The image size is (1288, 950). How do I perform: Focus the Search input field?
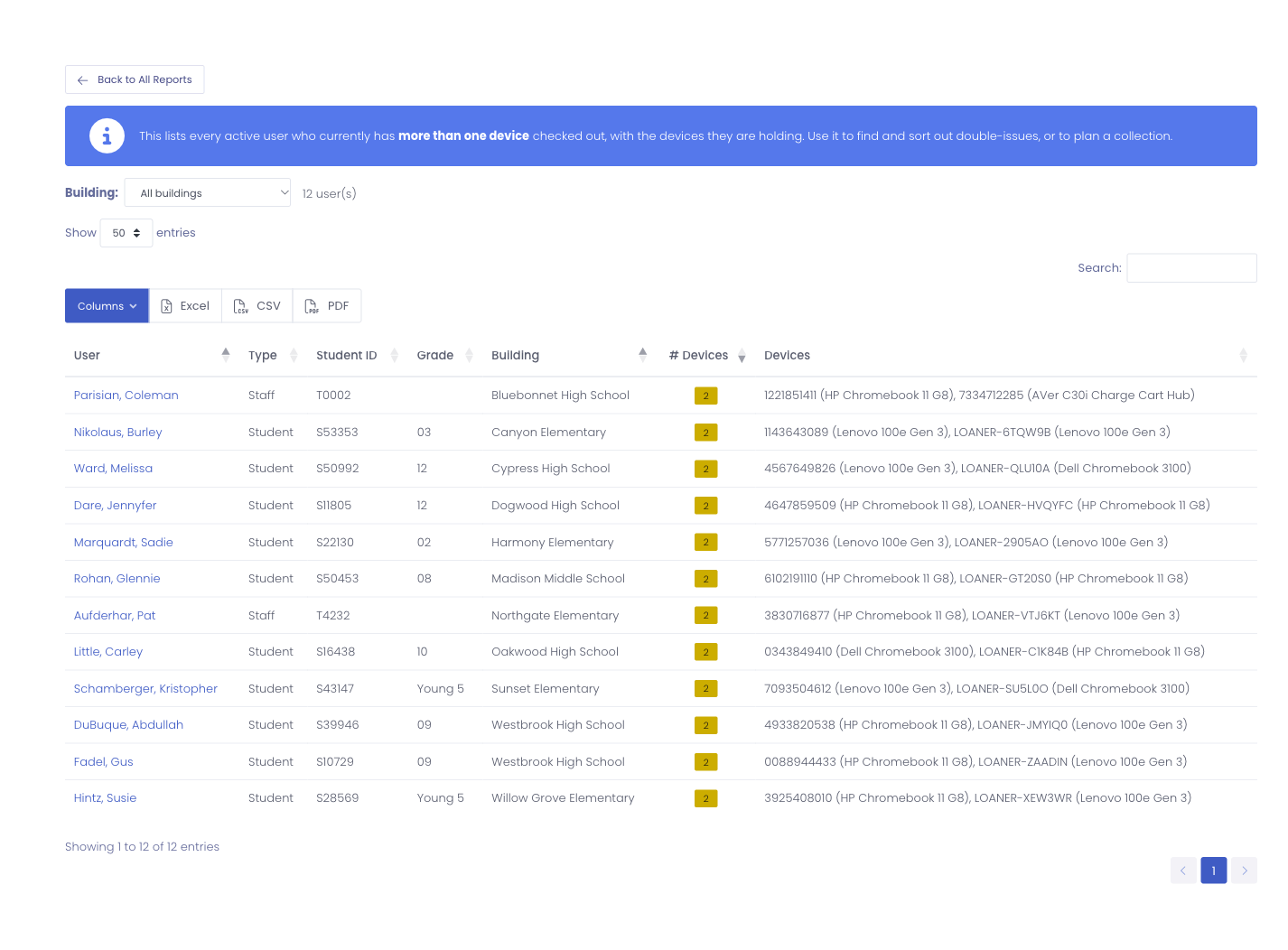pos(1191,268)
